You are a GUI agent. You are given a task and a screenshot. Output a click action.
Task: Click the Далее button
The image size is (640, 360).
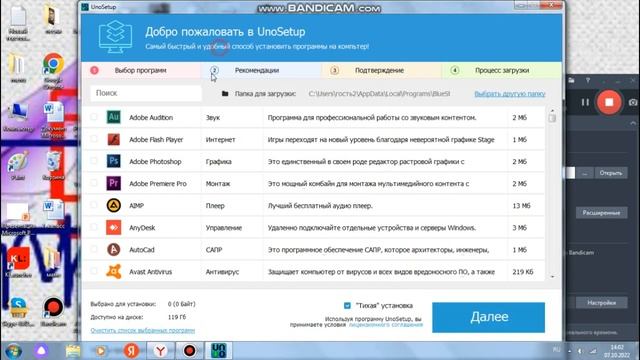489,317
